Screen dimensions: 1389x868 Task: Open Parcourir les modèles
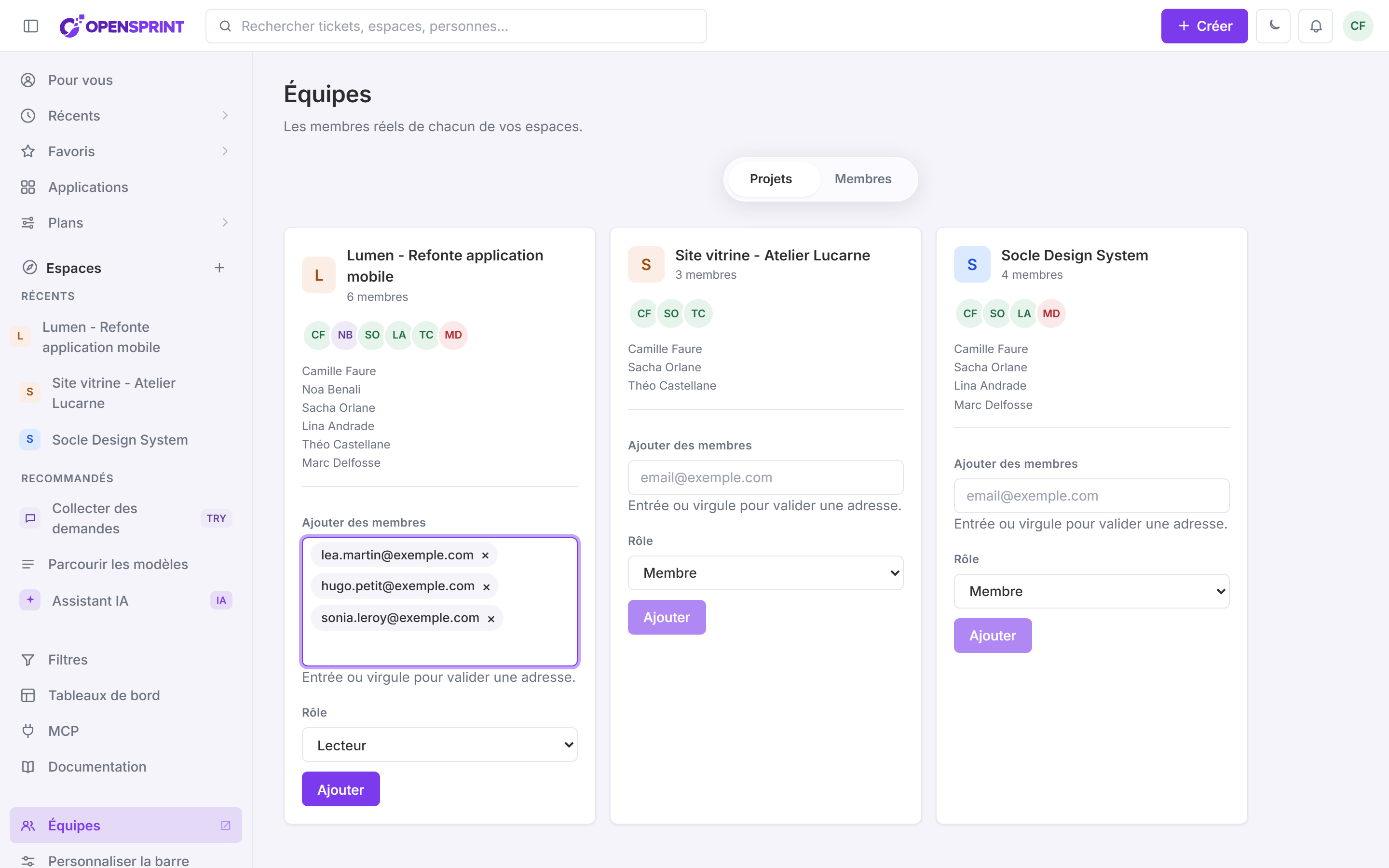tap(126, 564)
